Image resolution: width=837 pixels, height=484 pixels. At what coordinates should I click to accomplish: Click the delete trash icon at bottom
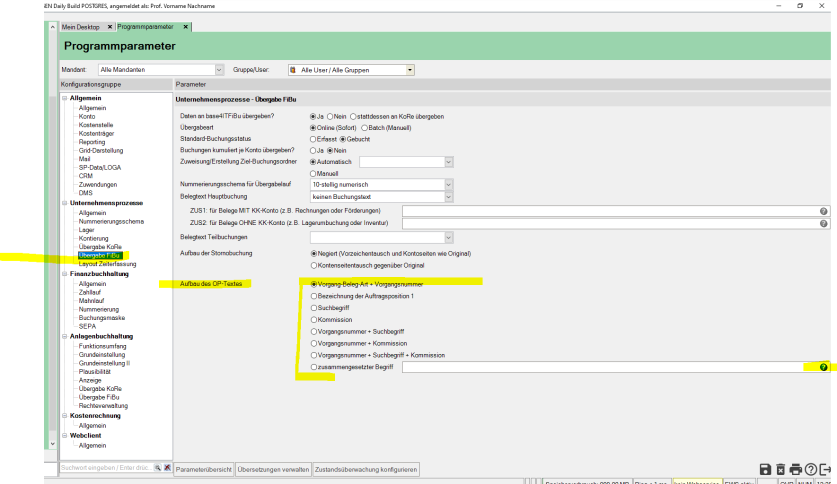780,469
